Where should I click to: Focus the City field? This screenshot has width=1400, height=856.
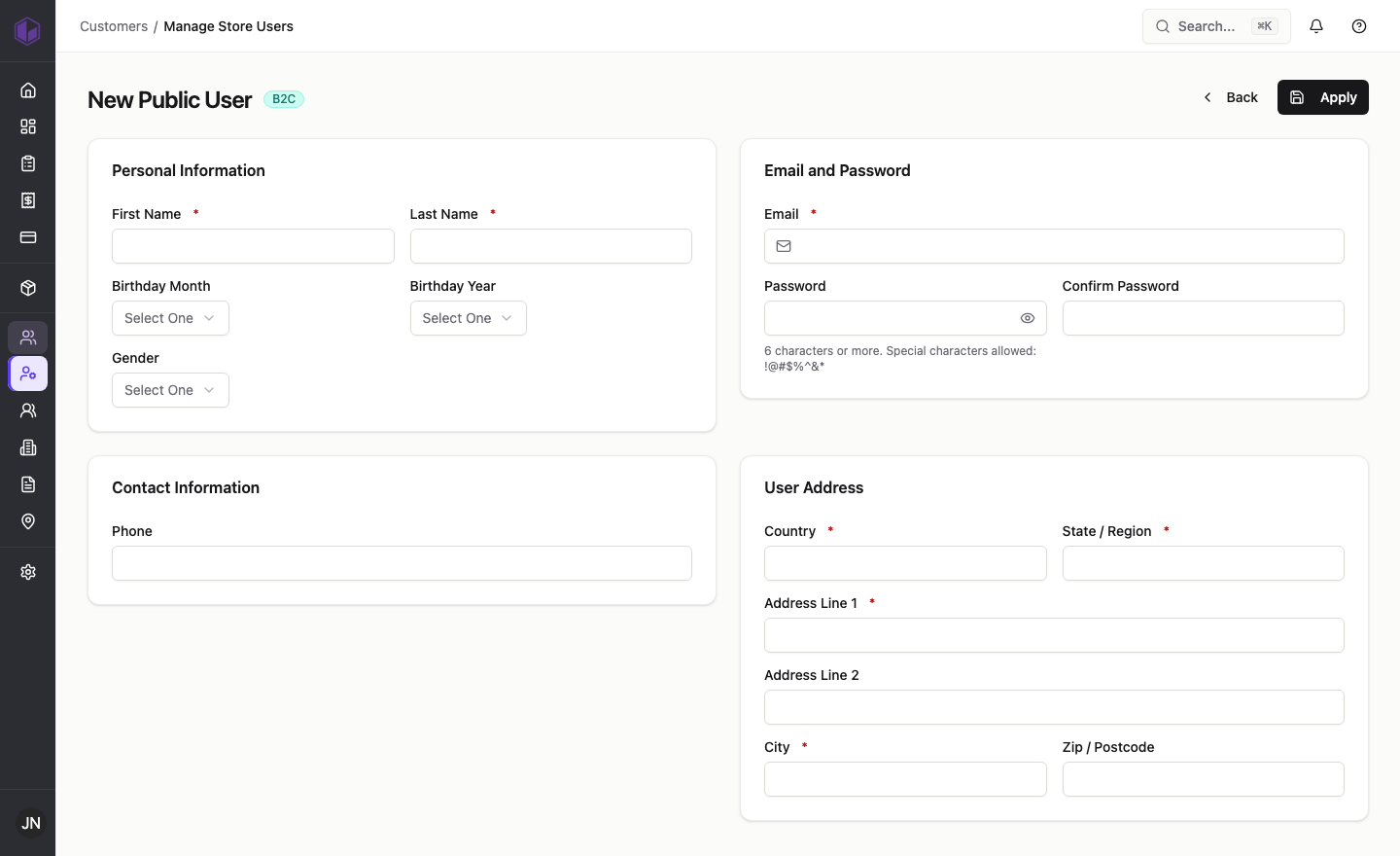[x=905, y=779]
